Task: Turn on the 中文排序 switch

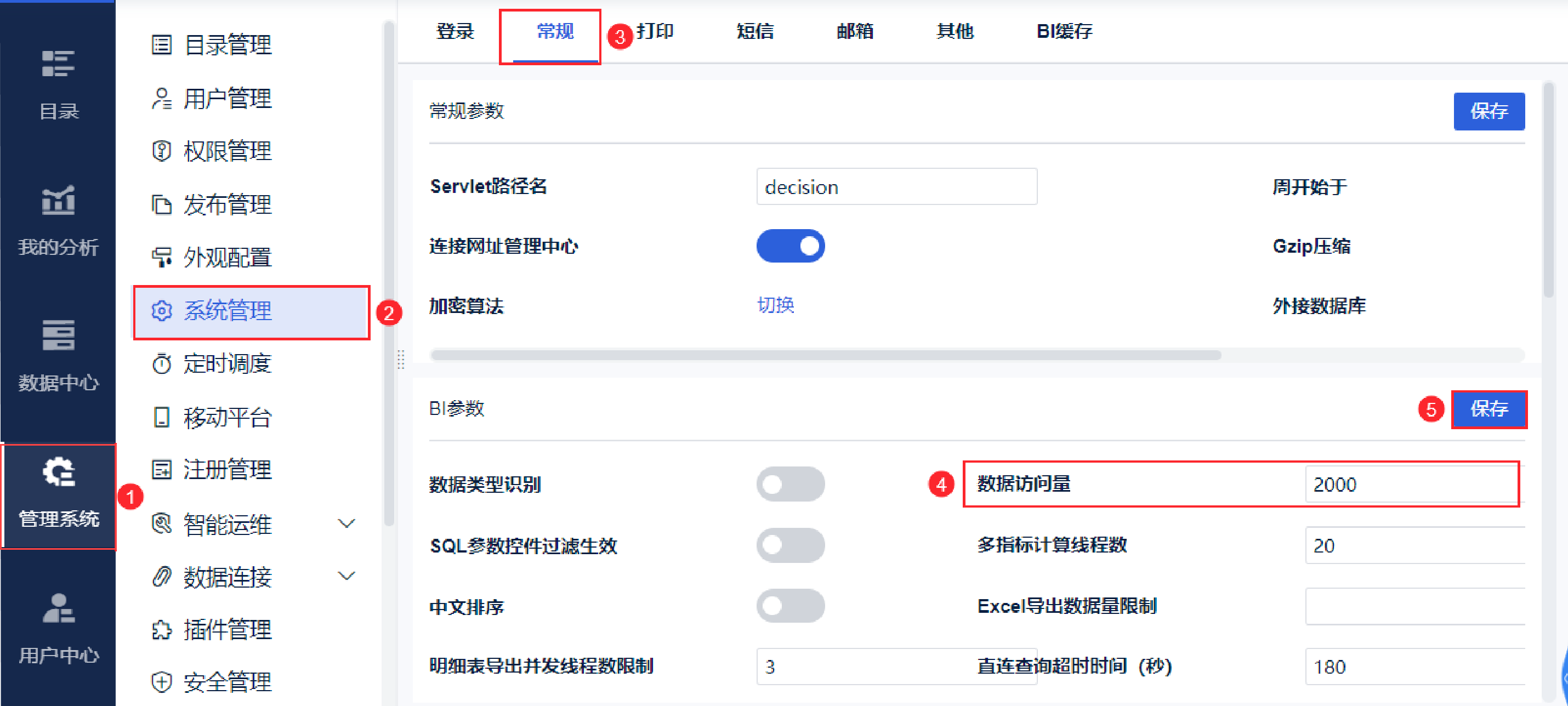Action: click(x=790, y=606)
